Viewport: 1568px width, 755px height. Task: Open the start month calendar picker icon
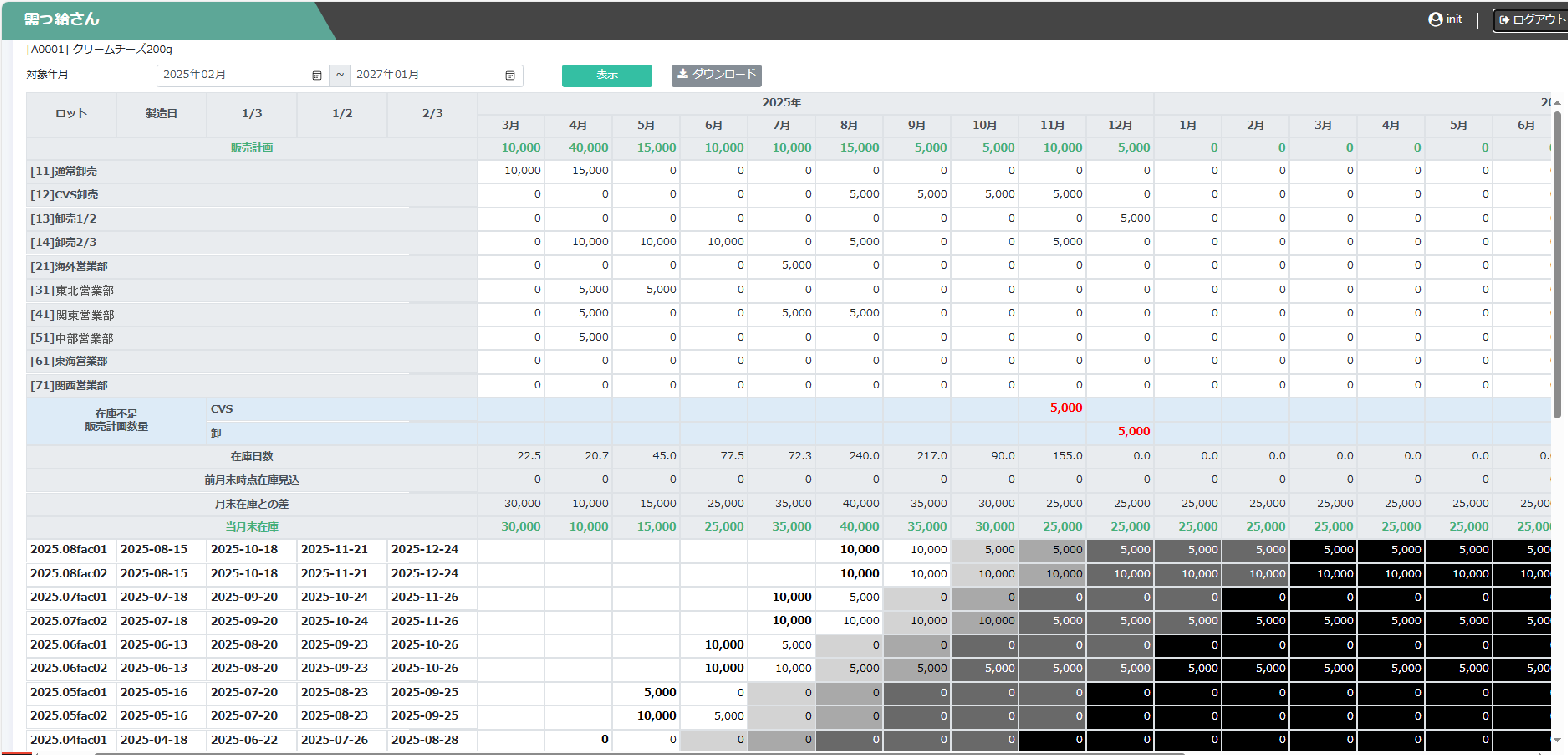coord(316,75)
